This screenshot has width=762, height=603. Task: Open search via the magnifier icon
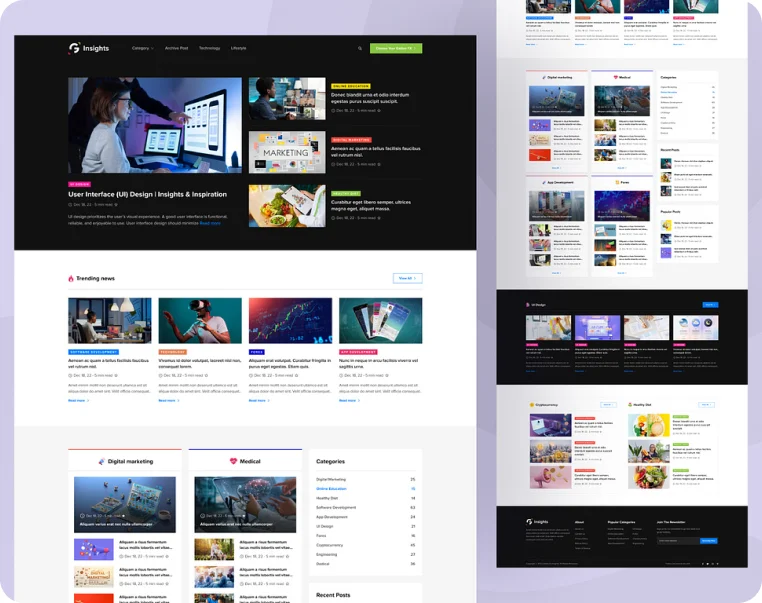click(360, 48)
